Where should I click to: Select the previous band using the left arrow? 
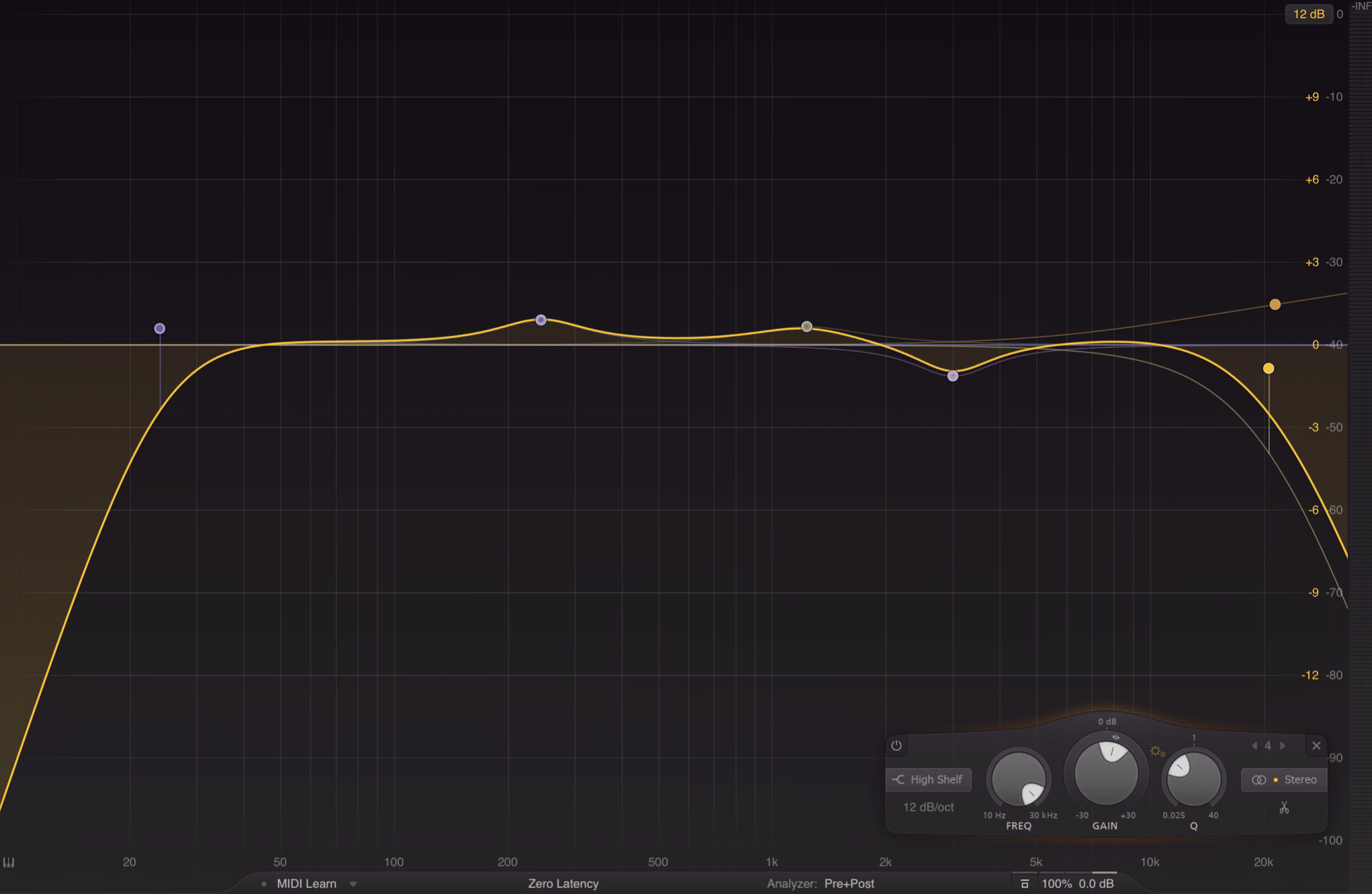1254,745
